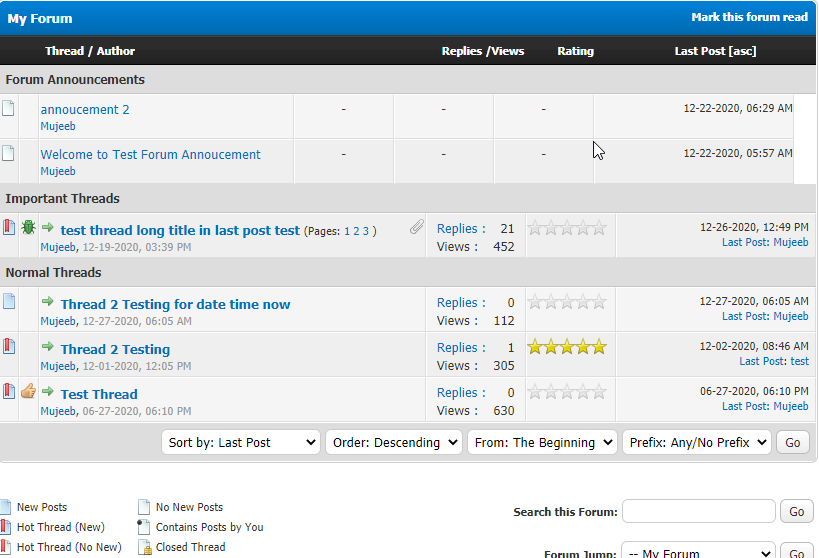Screen dimensions: 819x558
Task: Click the bug icon beside the long-title thread
Action: pyautogui.click(x=28, y=228)
